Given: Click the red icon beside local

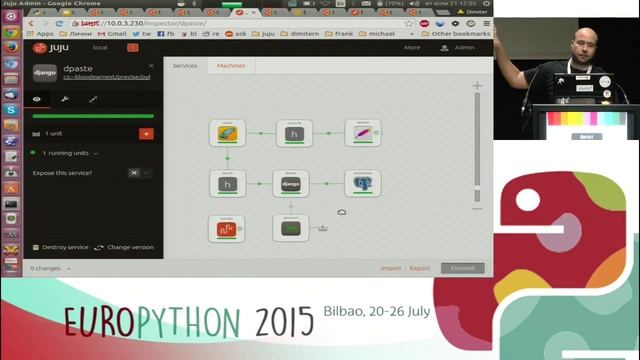Looking at the screenshot, I should click(133, 48).
